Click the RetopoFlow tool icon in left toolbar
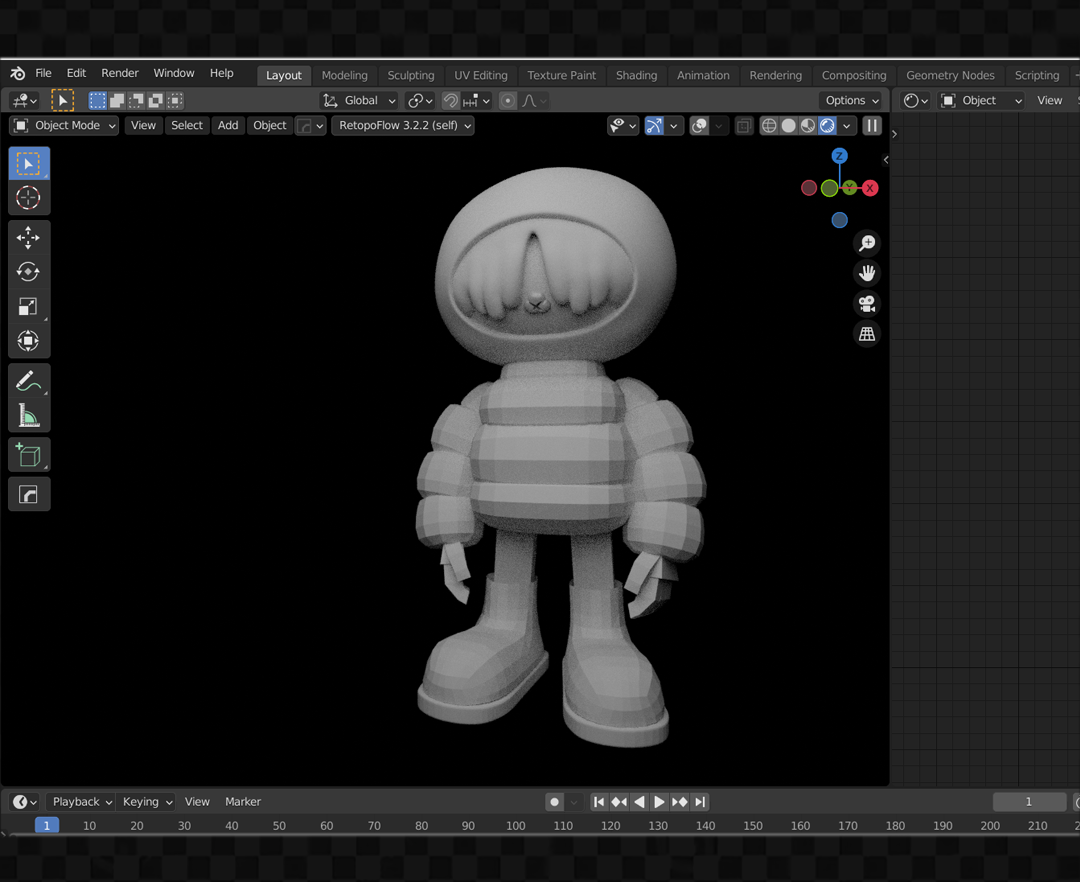 click(x=29, y=494)
